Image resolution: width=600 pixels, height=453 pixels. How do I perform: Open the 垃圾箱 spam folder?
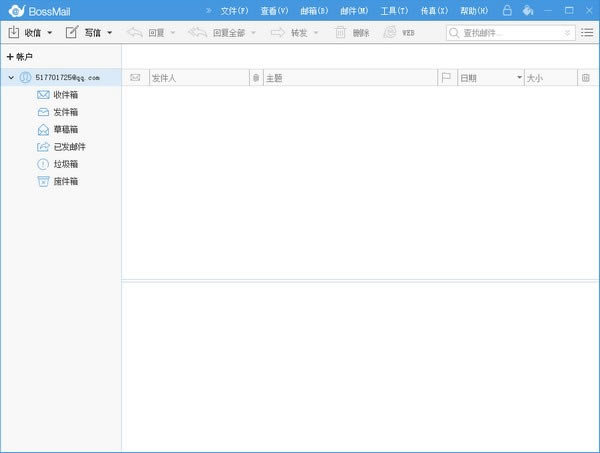(x=65, y=164)
